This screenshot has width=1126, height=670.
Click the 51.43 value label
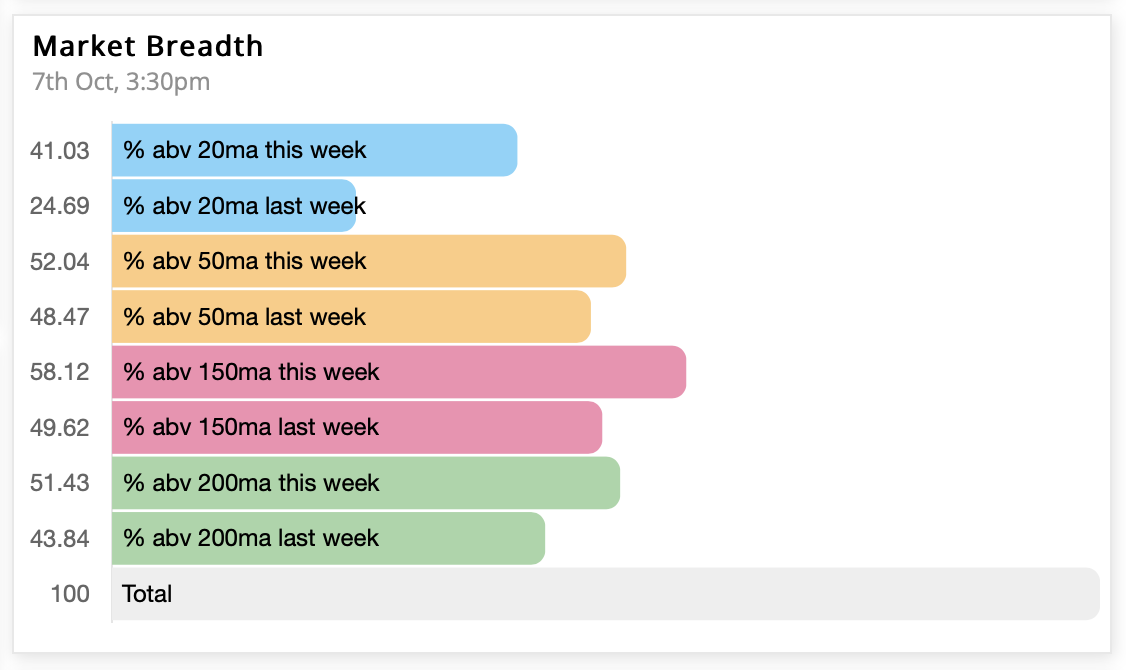[60, 483]
